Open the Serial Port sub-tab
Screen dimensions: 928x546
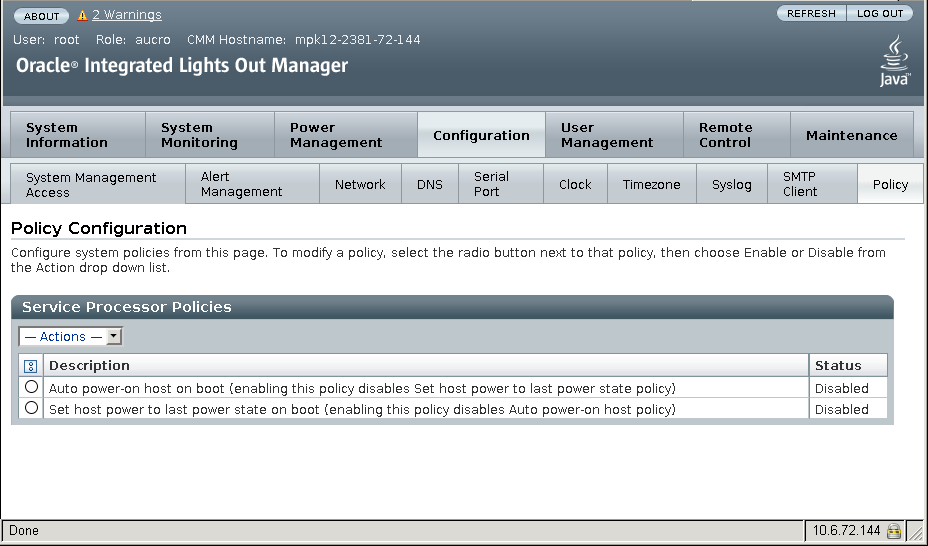click(501, 185)
